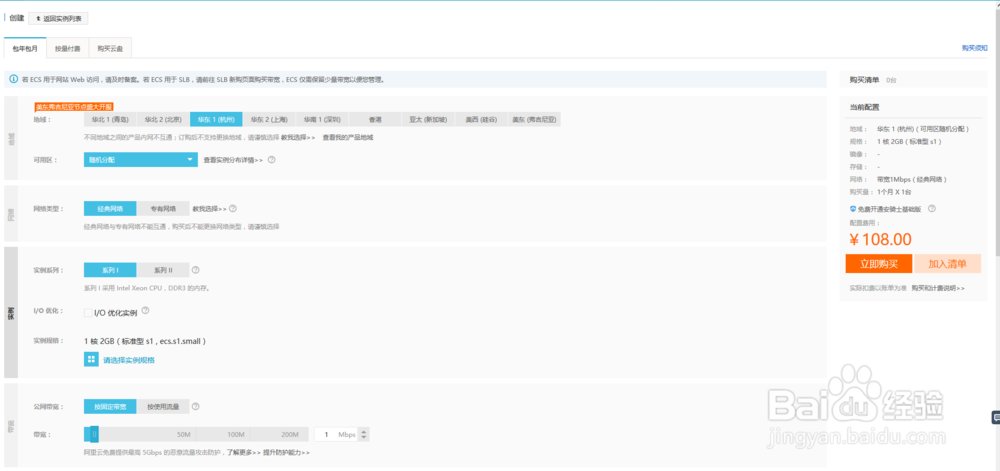Choose 专有网络 network type

click(163, 208)
